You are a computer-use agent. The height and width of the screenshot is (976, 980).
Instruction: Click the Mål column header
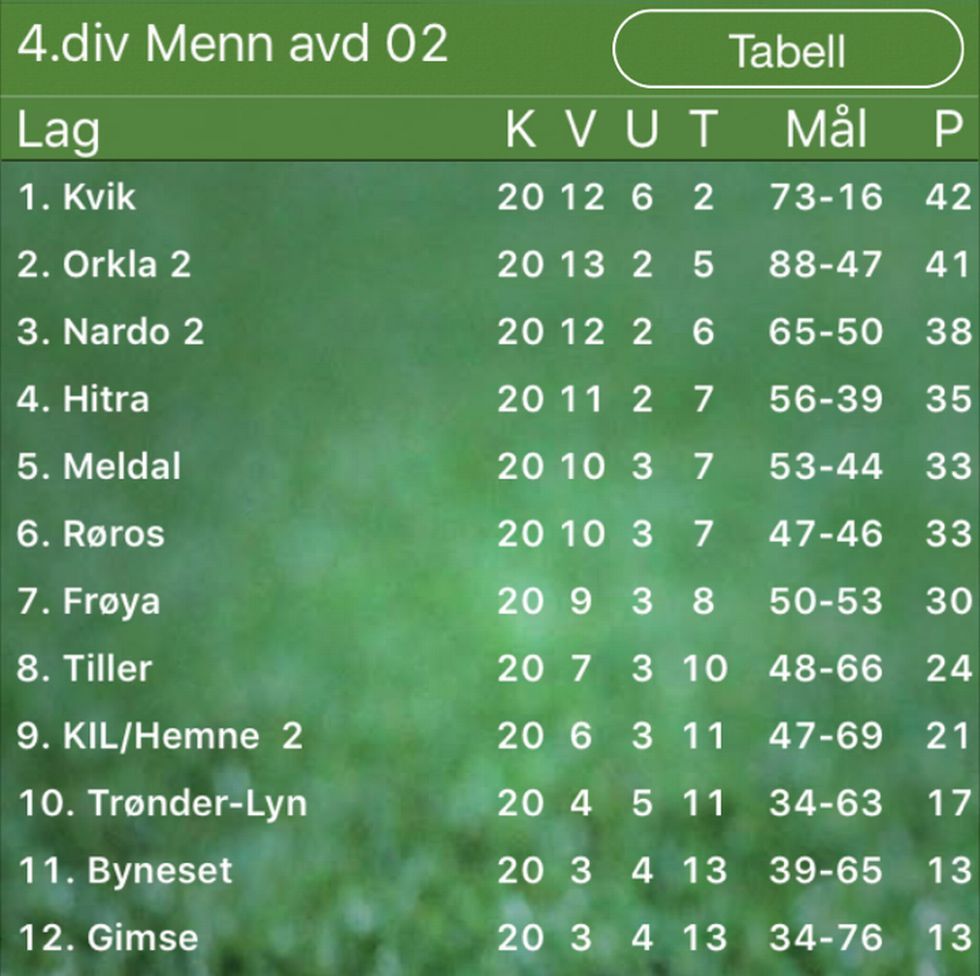pyautogui.click(x=826, y=127)
